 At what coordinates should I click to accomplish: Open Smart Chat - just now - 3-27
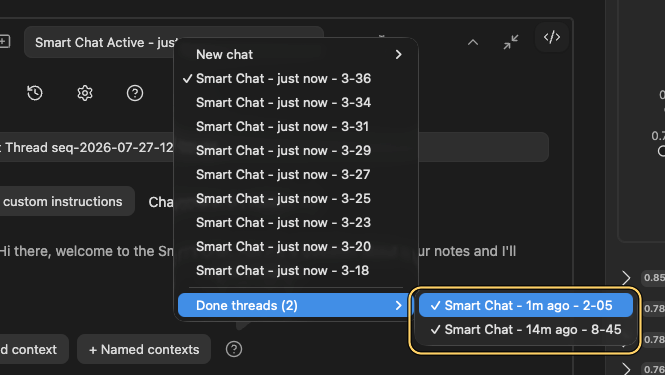click(x=296, y=174)
